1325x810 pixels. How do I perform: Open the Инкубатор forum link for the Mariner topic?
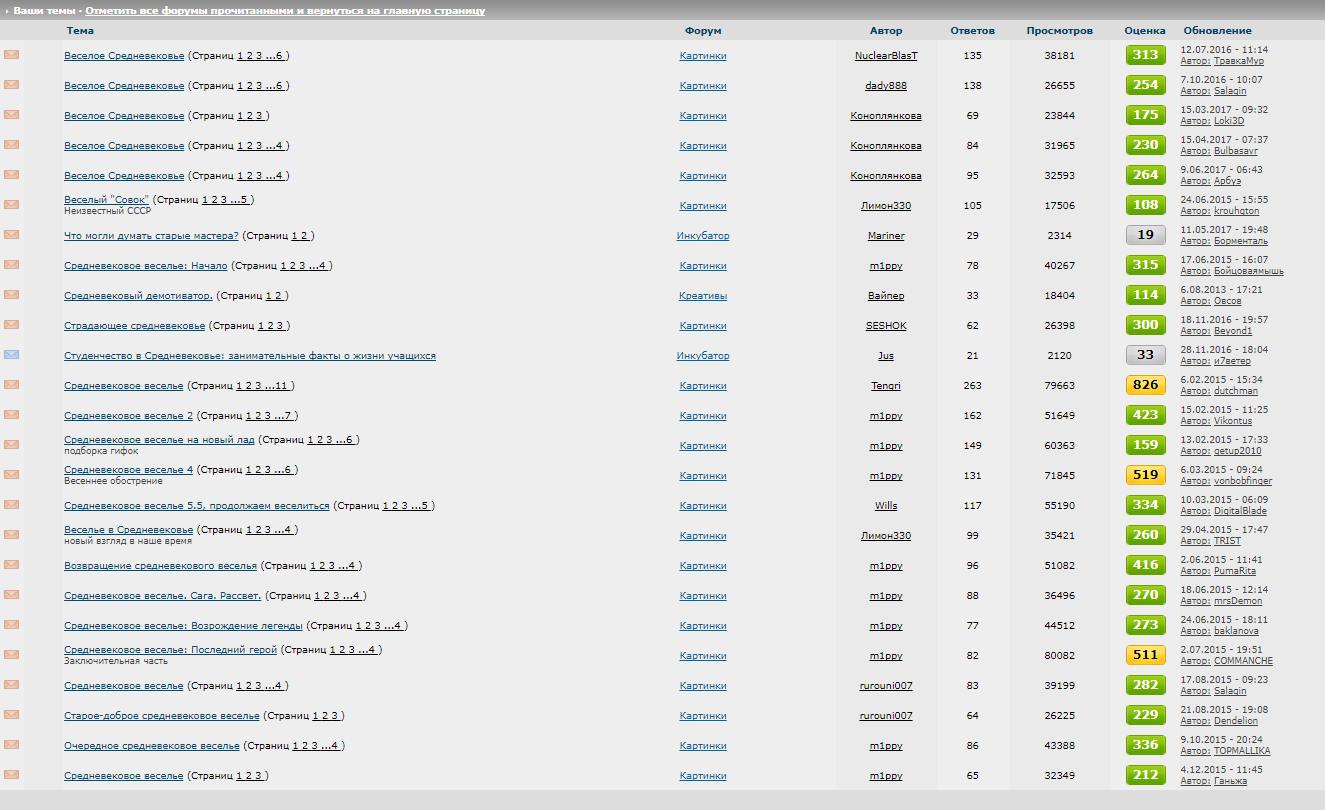coord(702,236)
